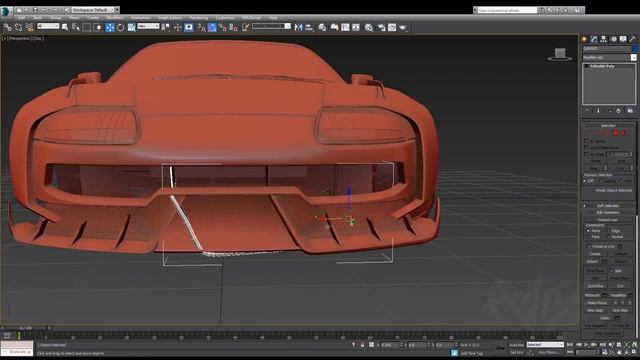
Task: Open the Rendered Frame Window icon
Action: point(392,27)
